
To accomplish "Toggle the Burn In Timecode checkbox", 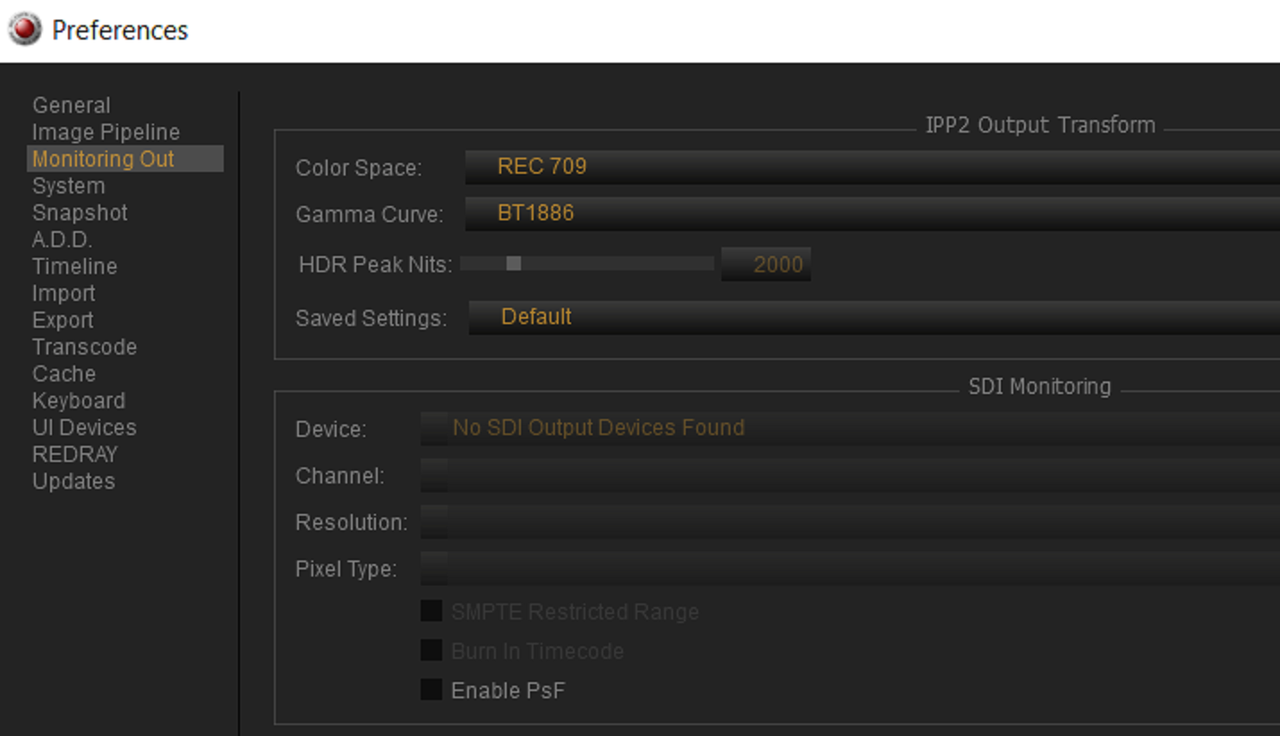I will 431,651.
